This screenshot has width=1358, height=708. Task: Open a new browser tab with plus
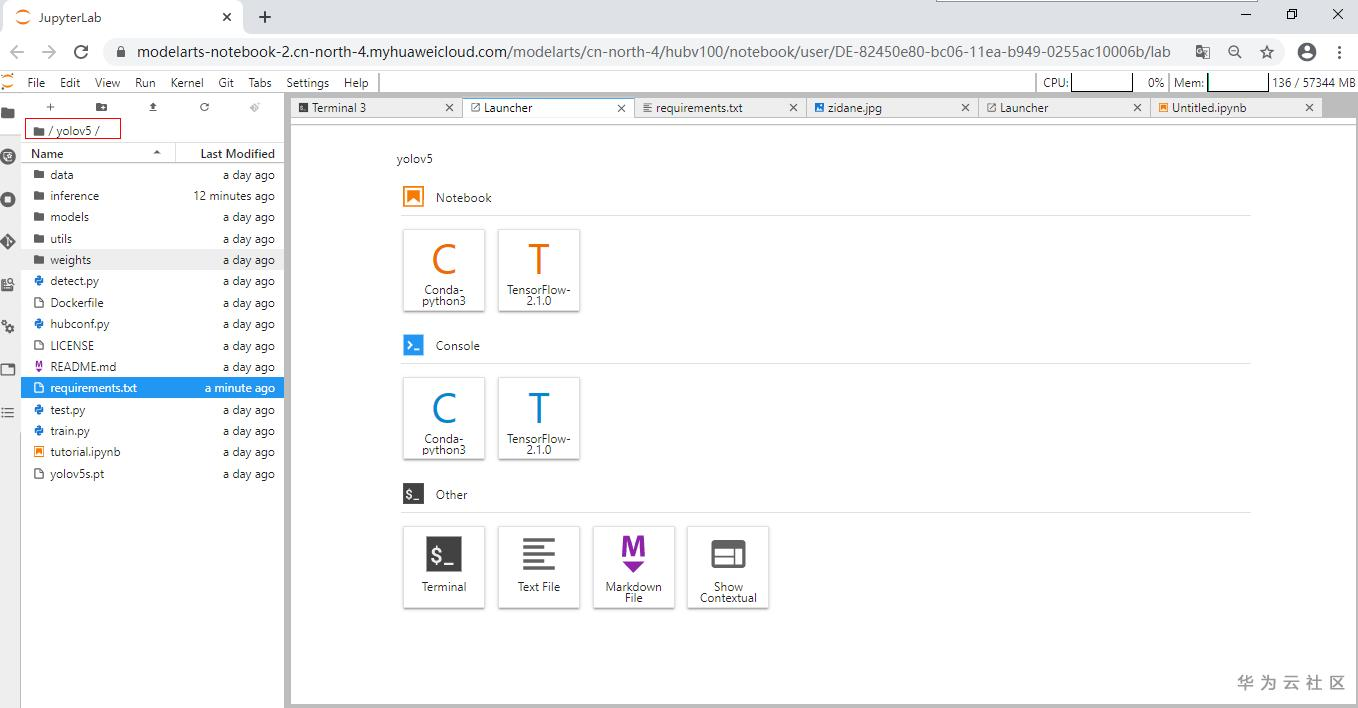point(265,17)
